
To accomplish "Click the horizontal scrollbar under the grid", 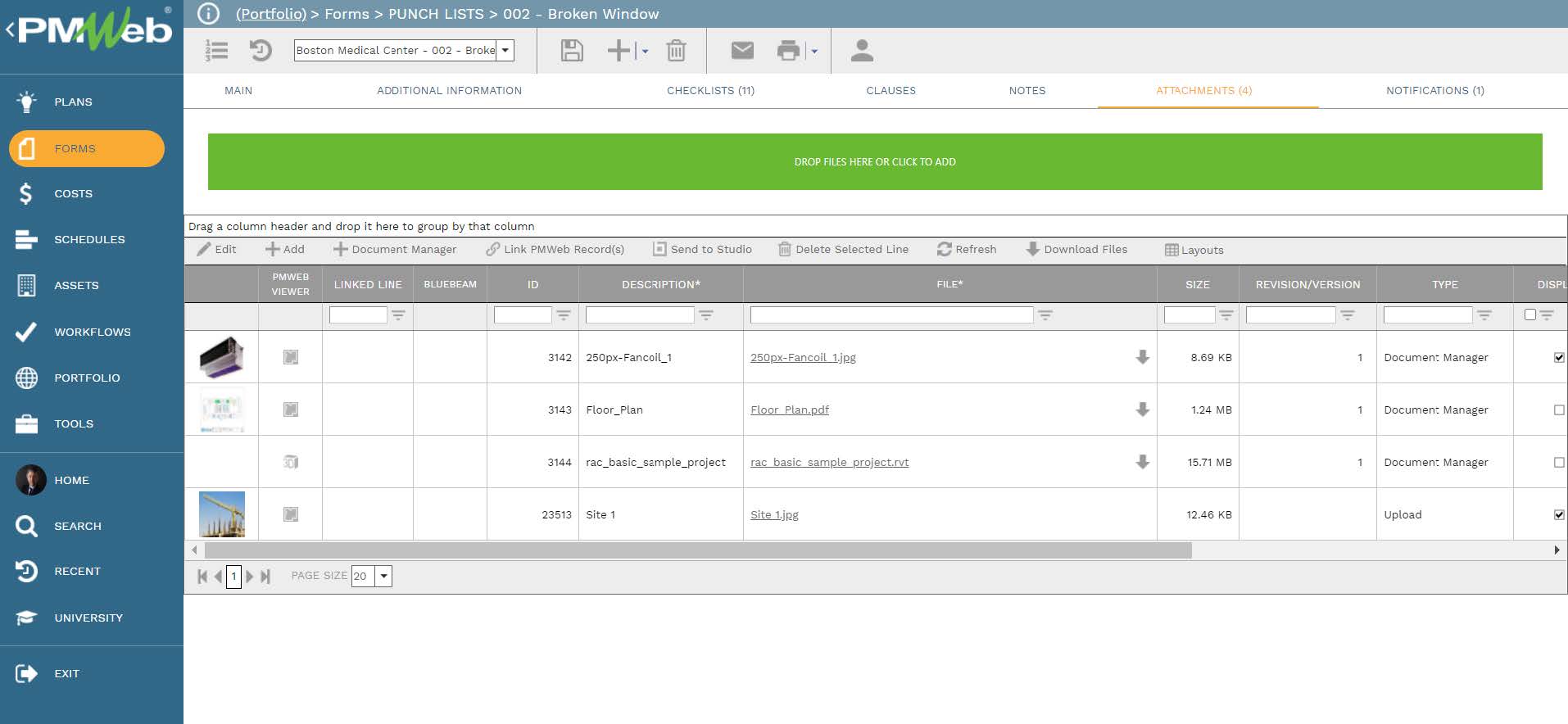I will coord(698,550).
